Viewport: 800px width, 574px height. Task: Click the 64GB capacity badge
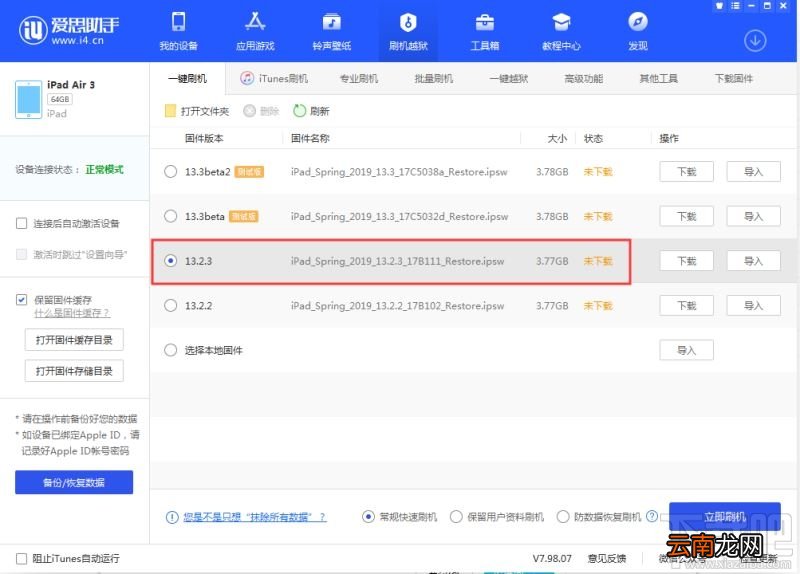(60, 99)
